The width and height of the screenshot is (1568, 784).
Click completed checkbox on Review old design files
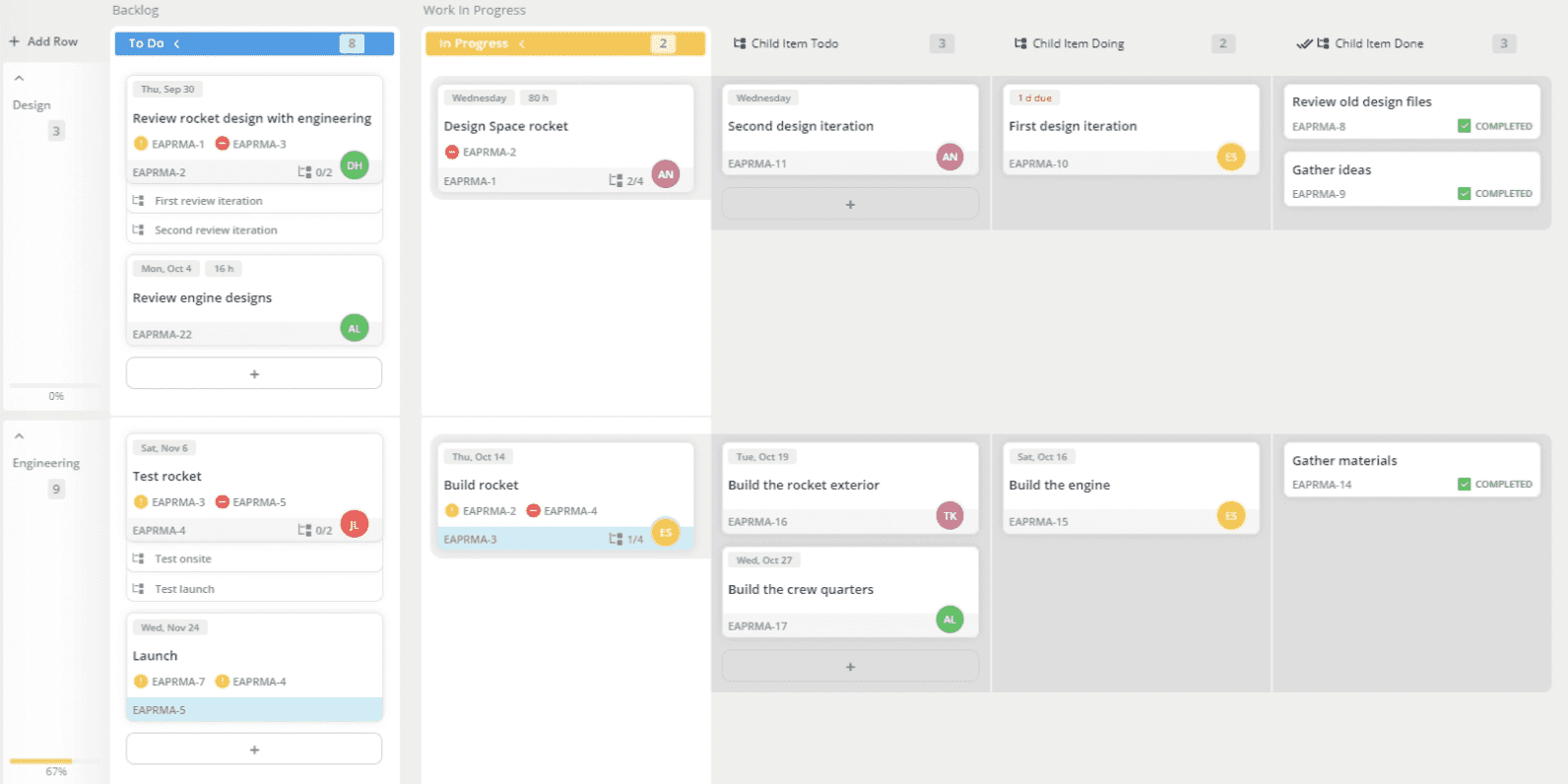coord(1464,126)
